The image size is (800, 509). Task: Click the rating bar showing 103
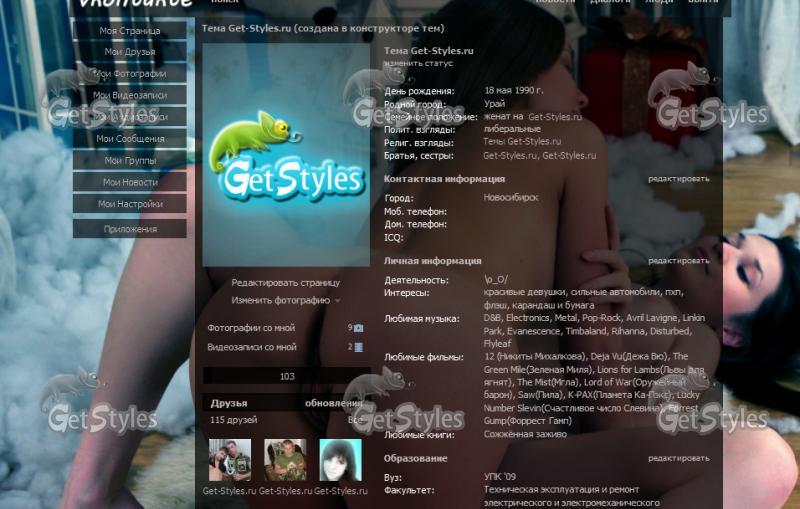click(x=287, y=376)
